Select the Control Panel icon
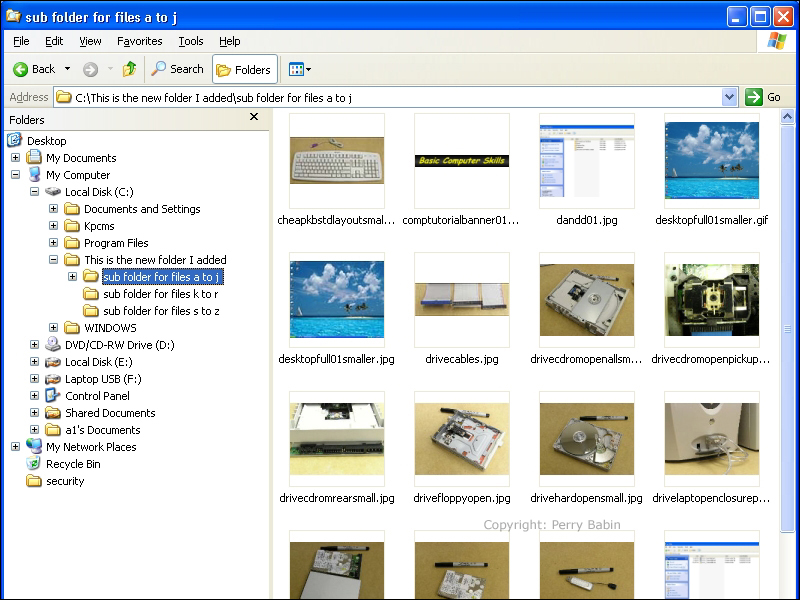The height and width of the screenshot is (600, 800). point(53,395)
